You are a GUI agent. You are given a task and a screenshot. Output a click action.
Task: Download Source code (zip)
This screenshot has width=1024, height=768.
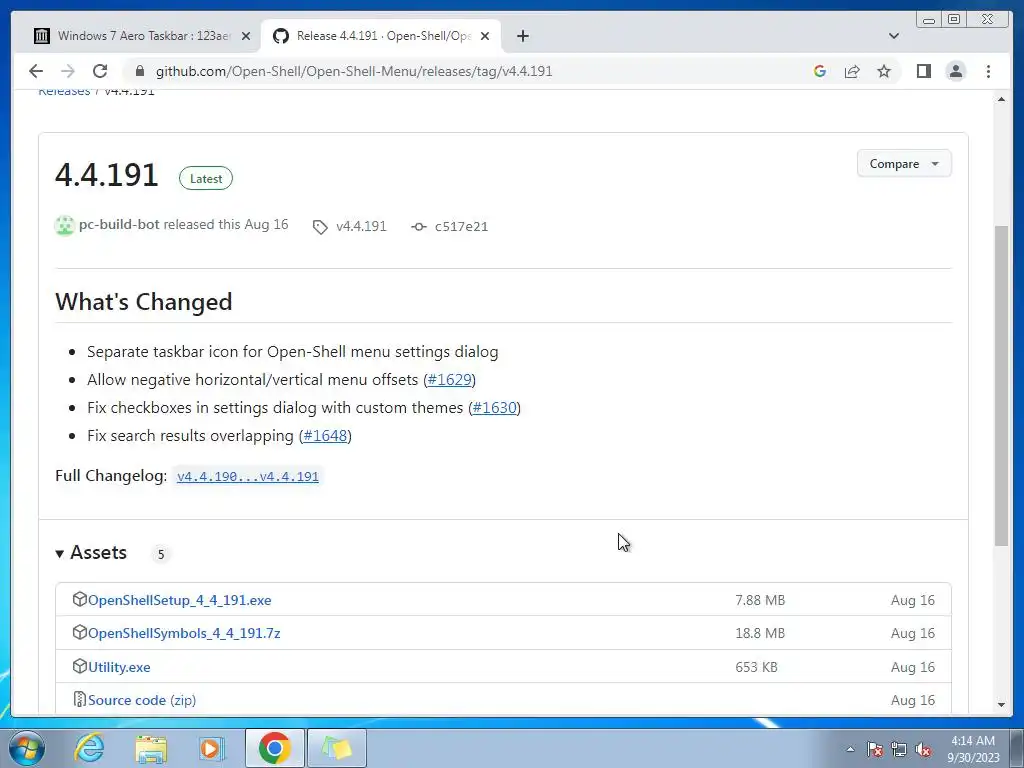[x=142, y=700]
